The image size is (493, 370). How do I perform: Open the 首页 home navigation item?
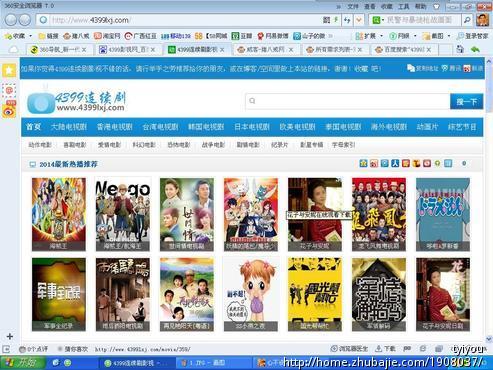coord(34,127)
